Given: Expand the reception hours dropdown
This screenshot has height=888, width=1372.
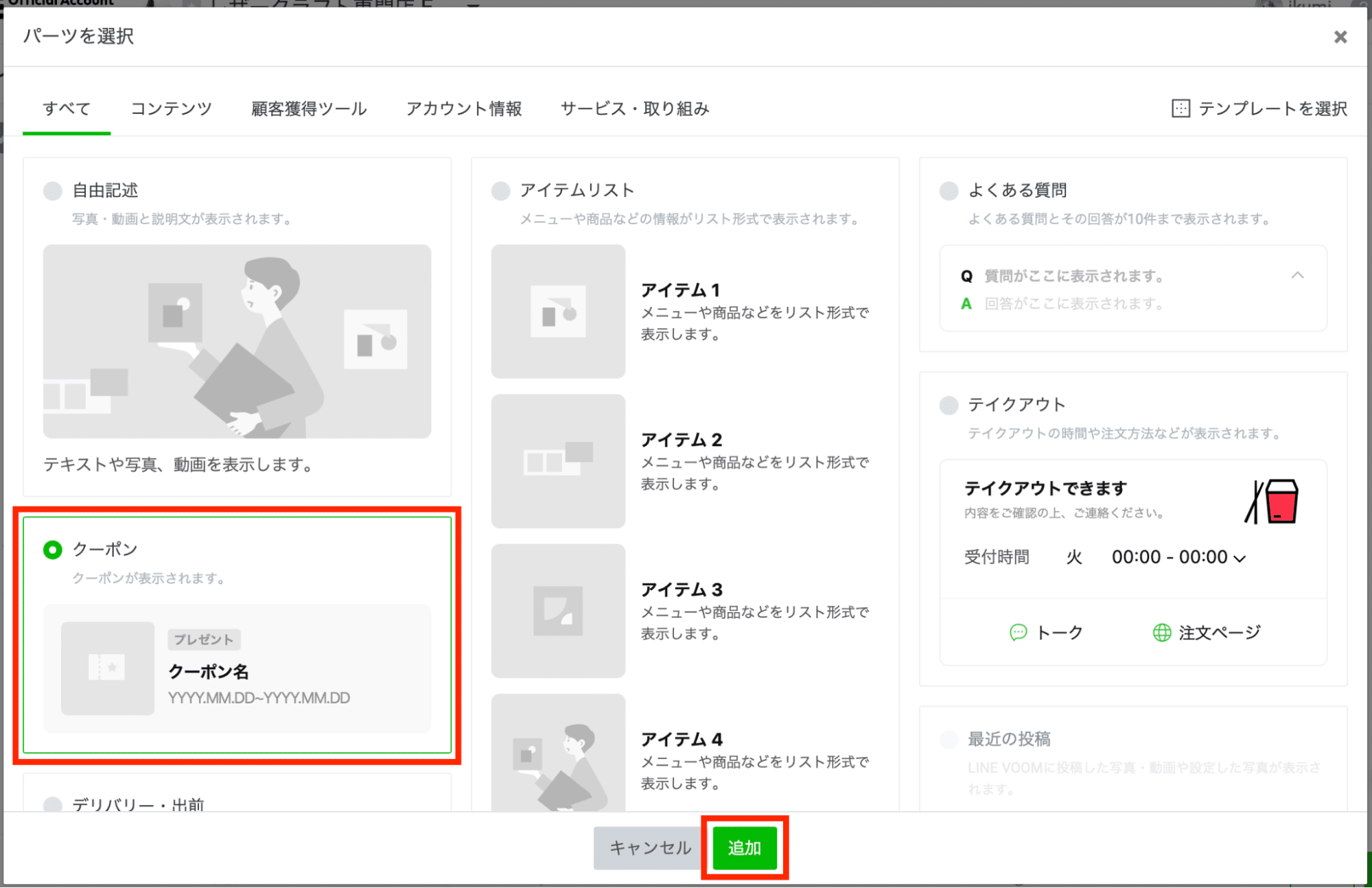Looking at the screenshot, I should click(x=1240, y=558).
